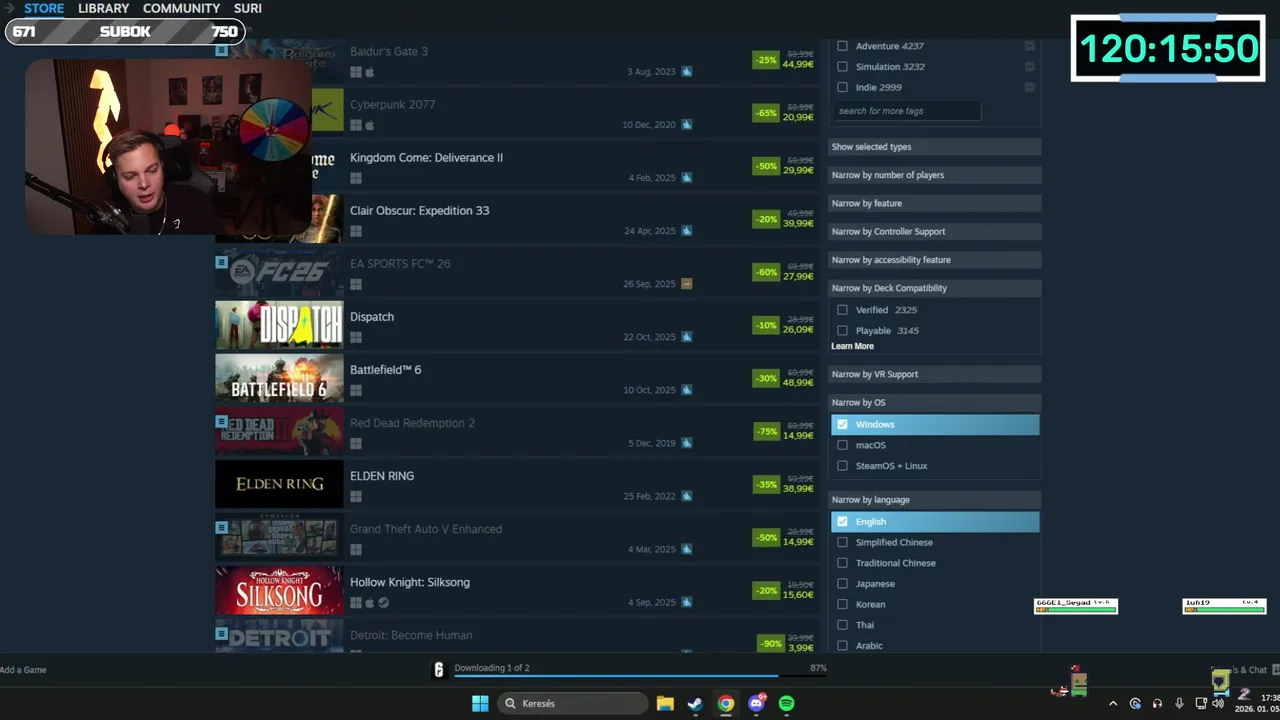Enable the Playable Deck compatibility filter

[842, 330]
